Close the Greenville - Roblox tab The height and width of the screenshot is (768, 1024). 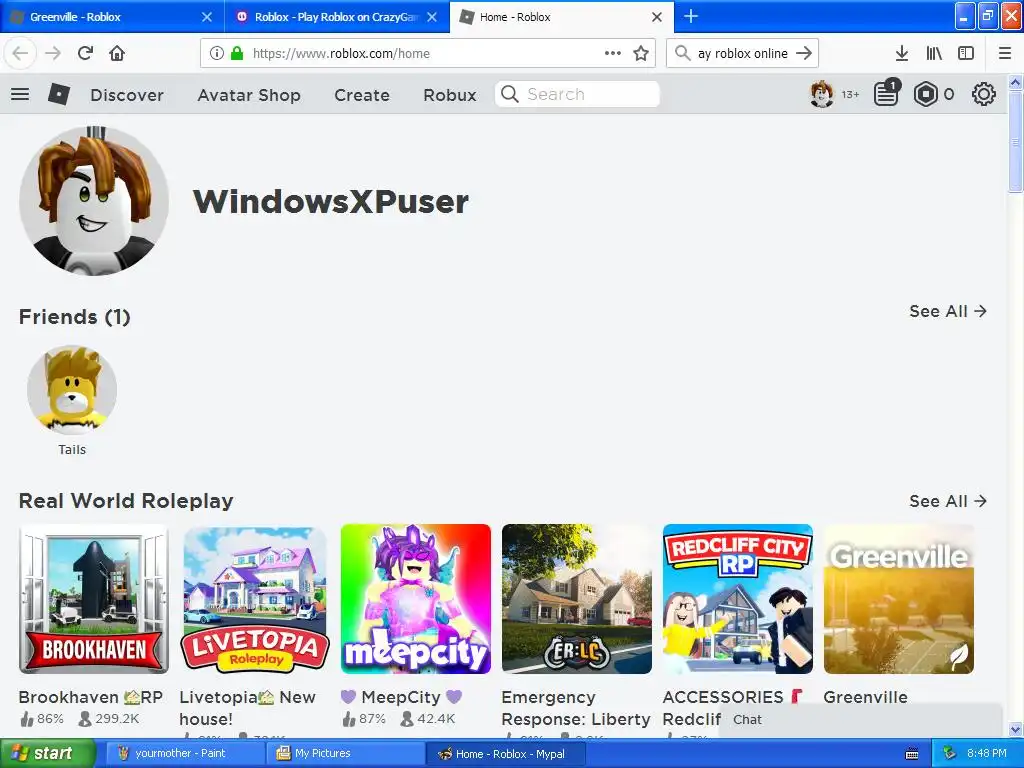pyautogui.click(x=206, y=17)
